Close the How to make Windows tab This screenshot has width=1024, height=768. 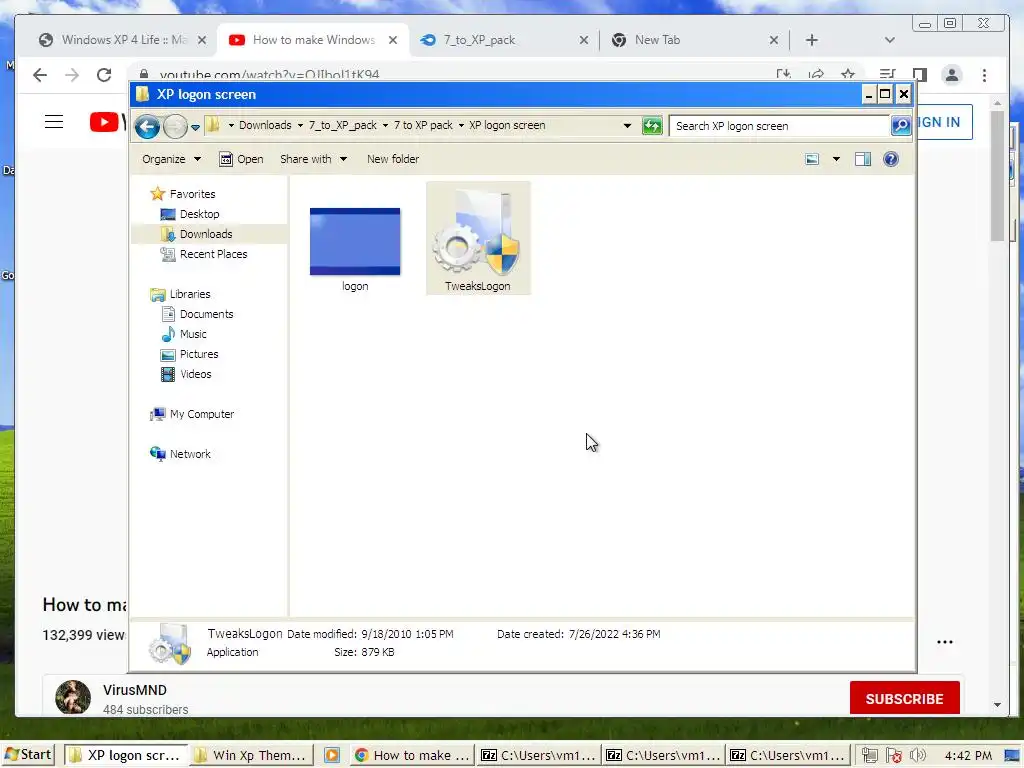coord(392,40)
